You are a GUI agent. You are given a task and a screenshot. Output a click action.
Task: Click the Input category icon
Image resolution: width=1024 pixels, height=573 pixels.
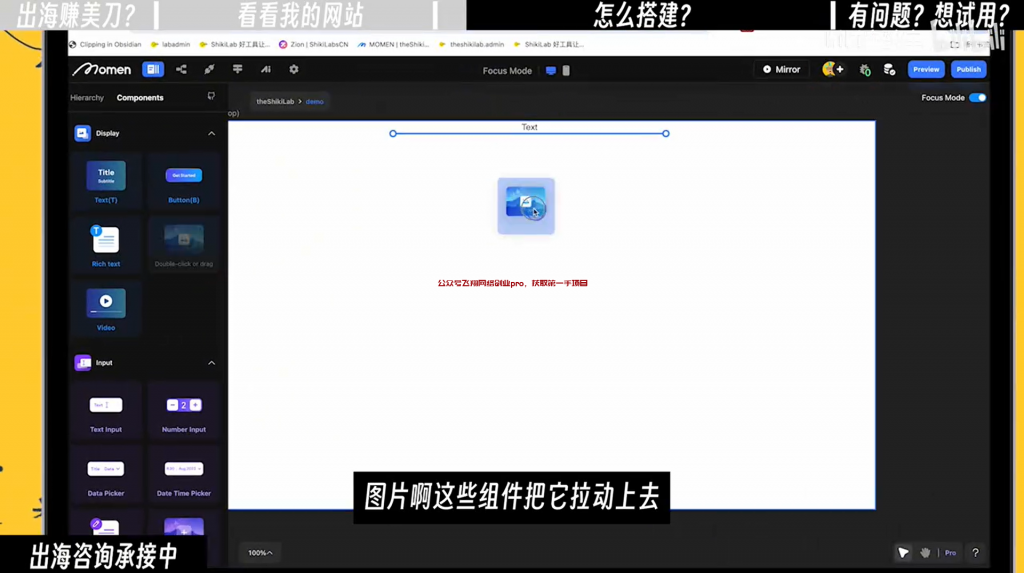82,363
